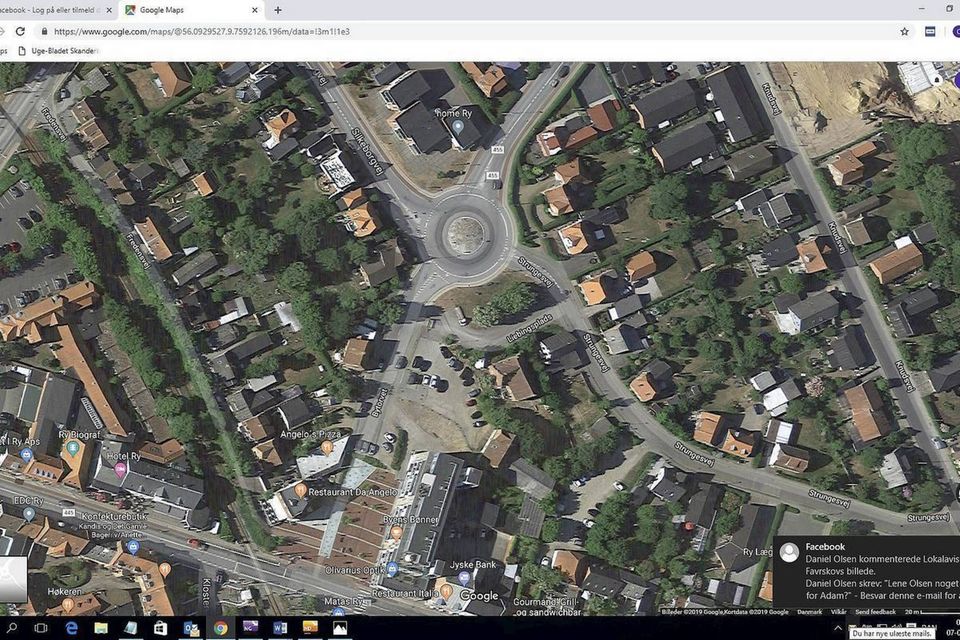This screenshot has width=960, height=640.
Task: Click the Gourmand Grill og sandwichbar label
Action: (546, 607)
